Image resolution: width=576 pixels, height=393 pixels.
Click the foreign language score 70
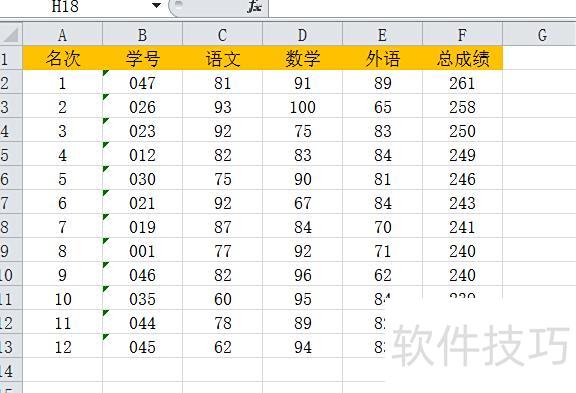382,227
